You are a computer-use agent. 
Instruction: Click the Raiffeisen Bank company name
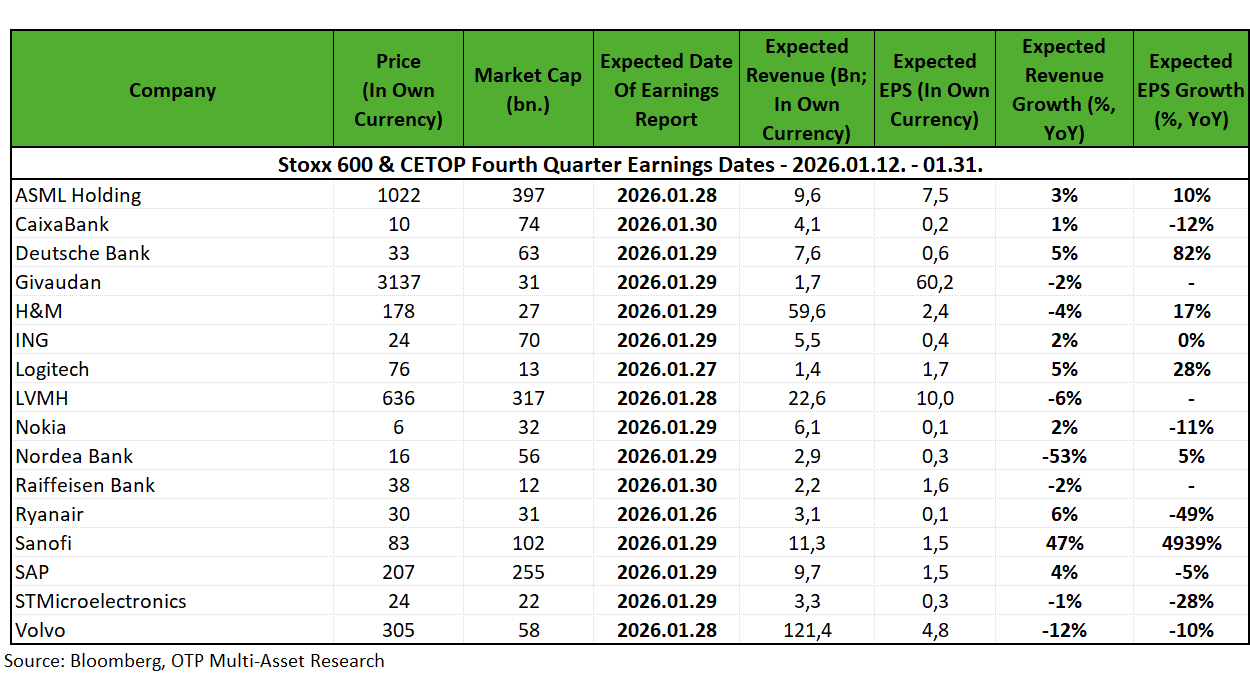[x=85, y=485]
